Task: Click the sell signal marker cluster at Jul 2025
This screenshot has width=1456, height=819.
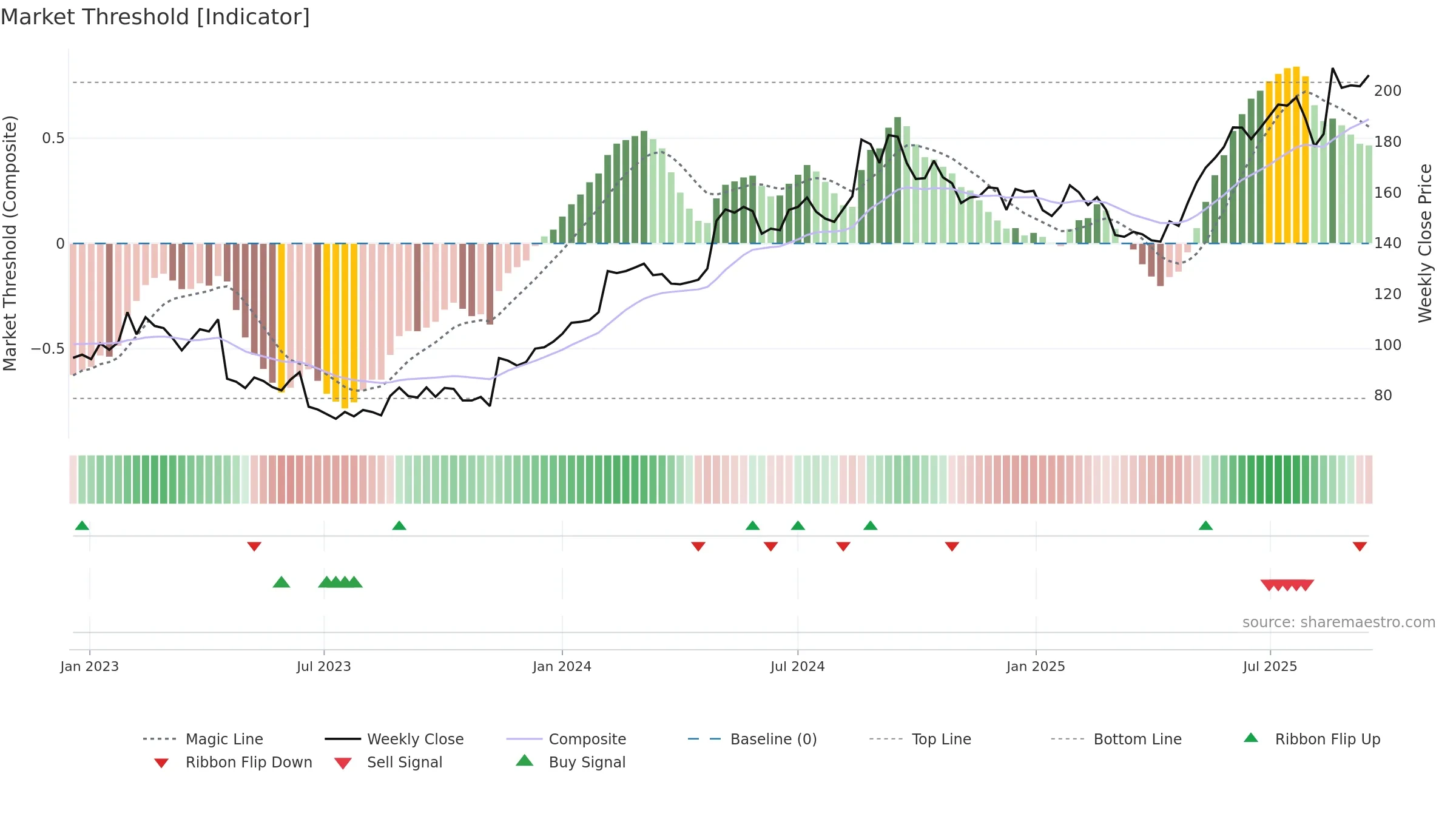Action: tap(1287, 585)
